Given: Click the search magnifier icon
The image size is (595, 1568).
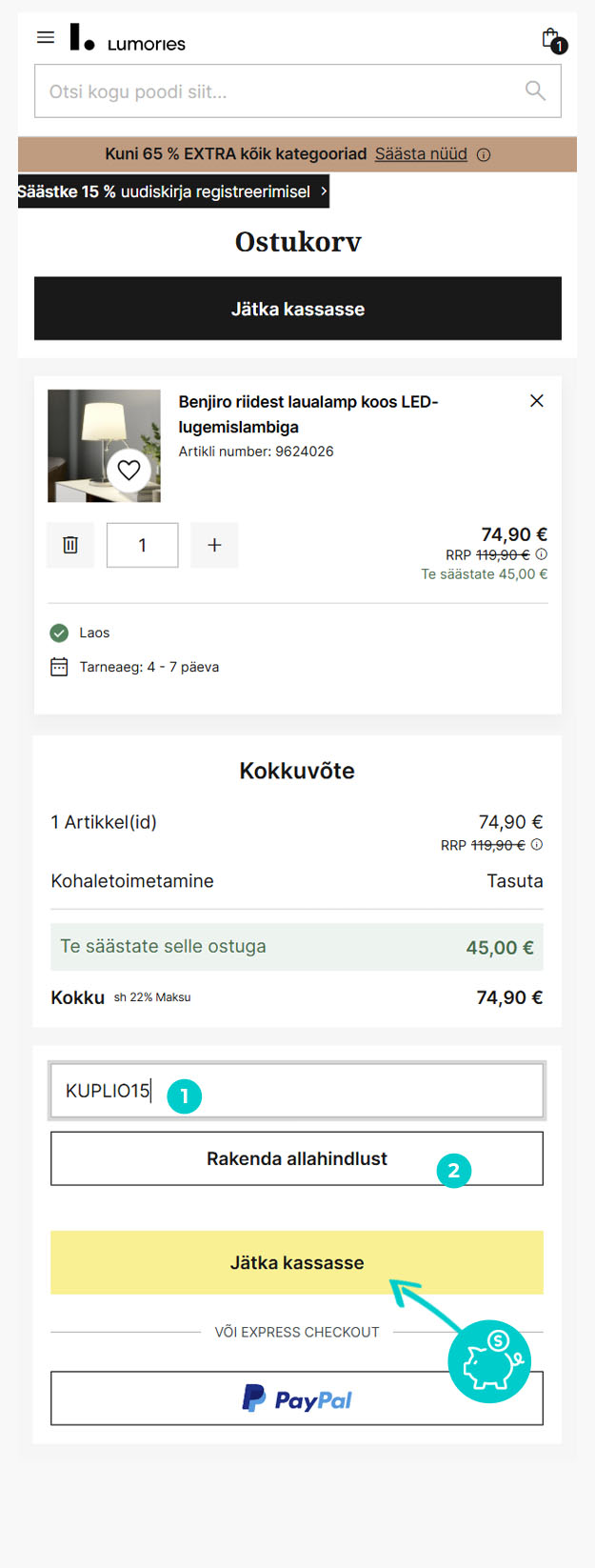Looking at the screenshot, I should pos(535,90).
